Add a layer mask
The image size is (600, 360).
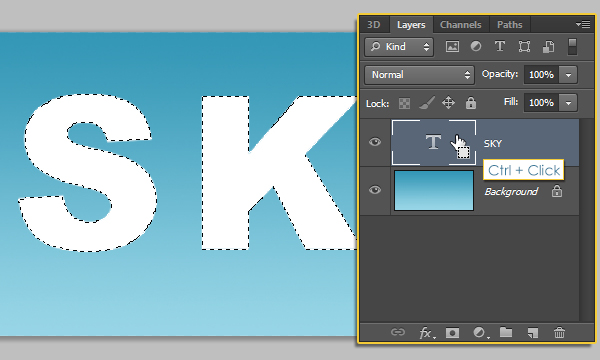pyautogui.click(x=452, y=333)
